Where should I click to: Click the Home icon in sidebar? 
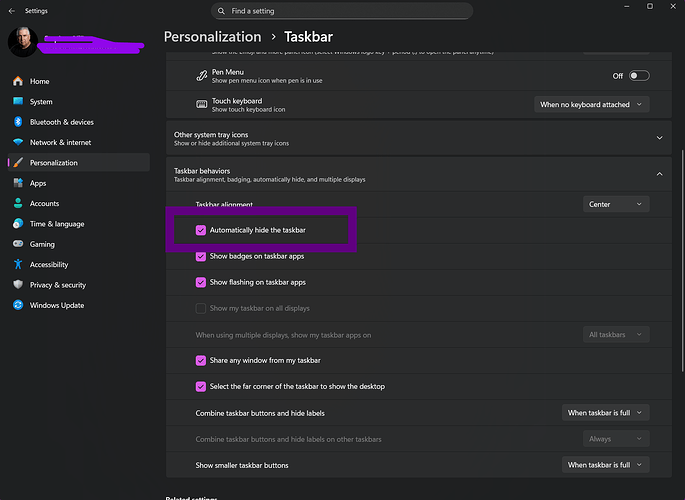coord(18,81)
